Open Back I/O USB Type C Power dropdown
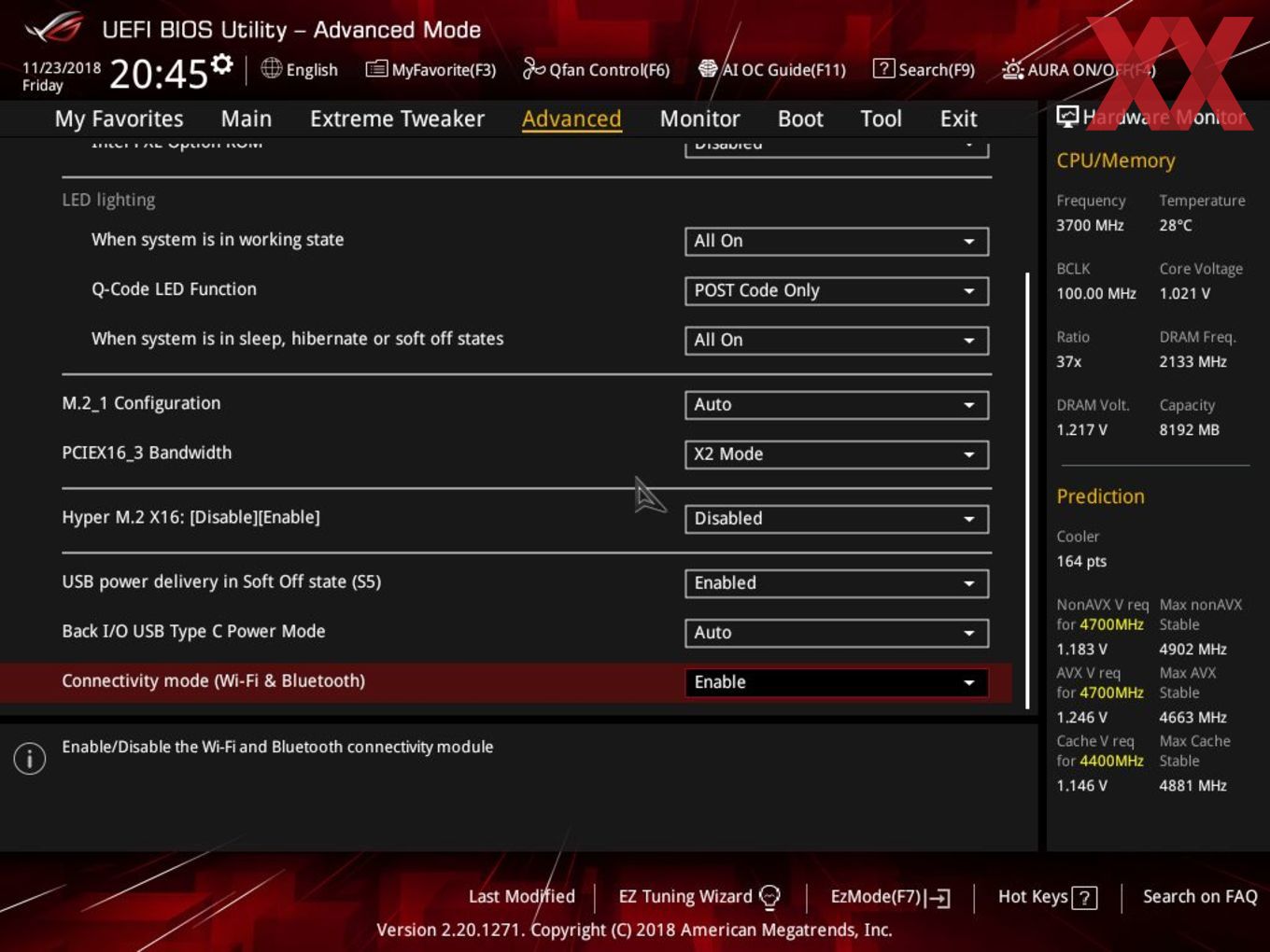Image resolution: width=1270 pixels, height=952 pixels. click(837, 632)
